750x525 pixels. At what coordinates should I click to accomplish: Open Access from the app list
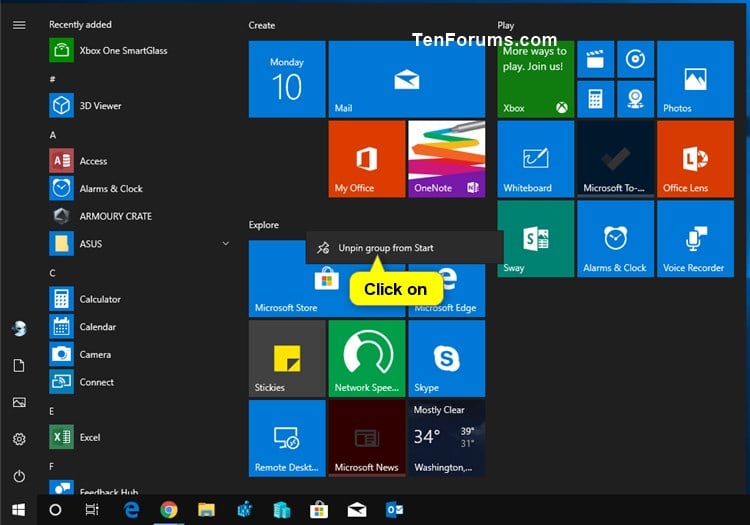pos(139,161)
